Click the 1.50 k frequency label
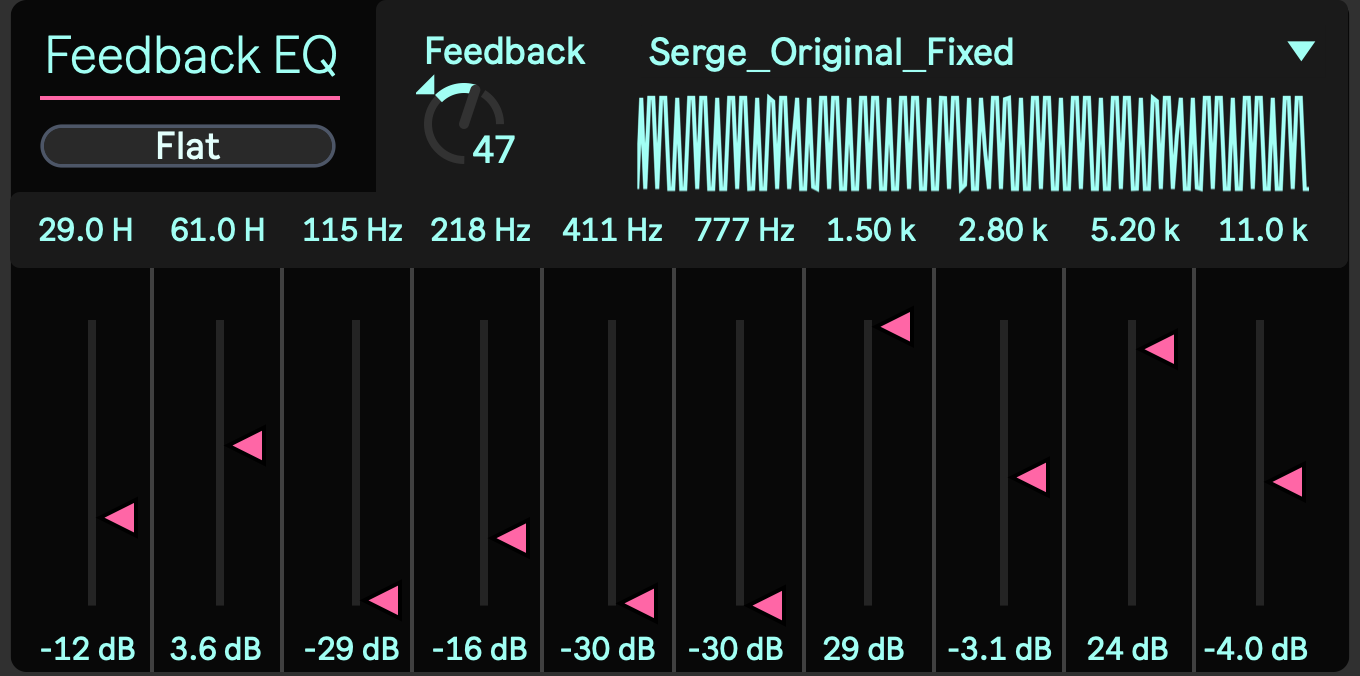This screenshot has width=1360, height=676. [x=871, y=231]
